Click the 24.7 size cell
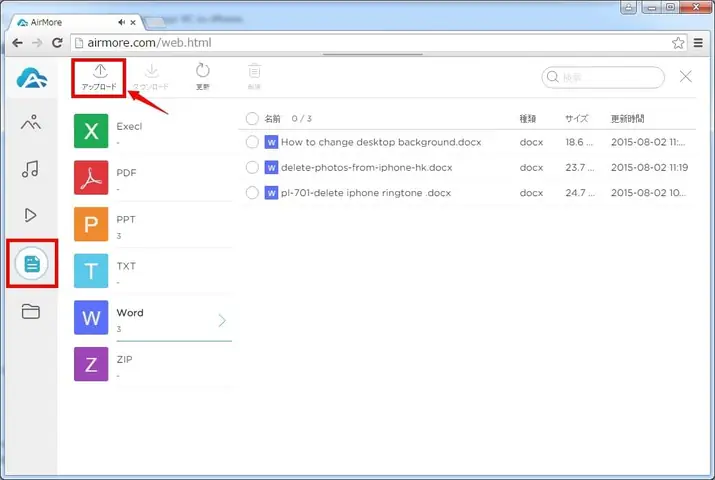 (580, 193)
